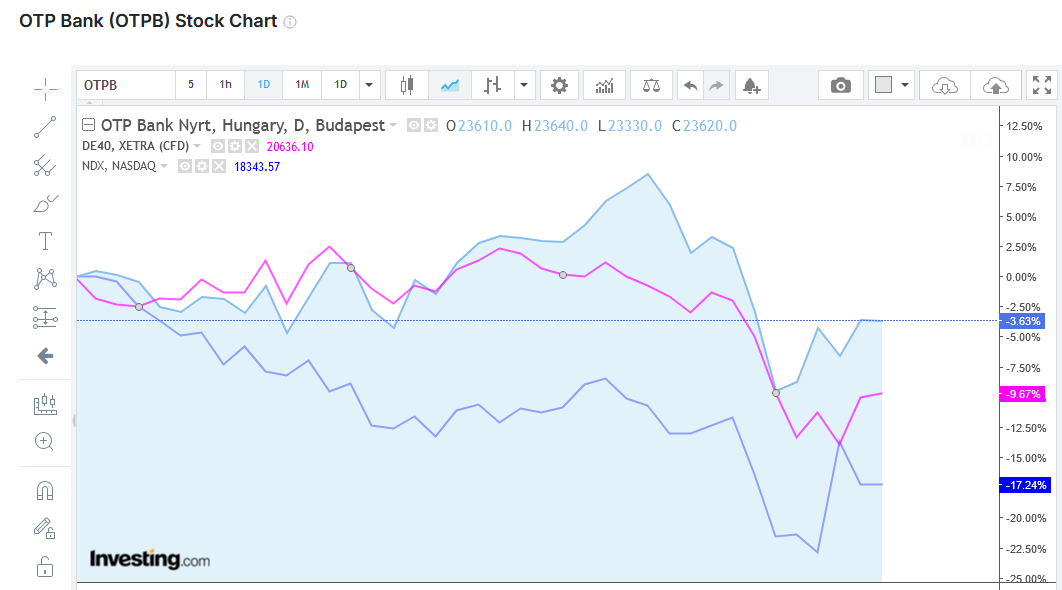Select the trend line drawing tool
This screenshot has width=1062, height=590.
[45, 127]
